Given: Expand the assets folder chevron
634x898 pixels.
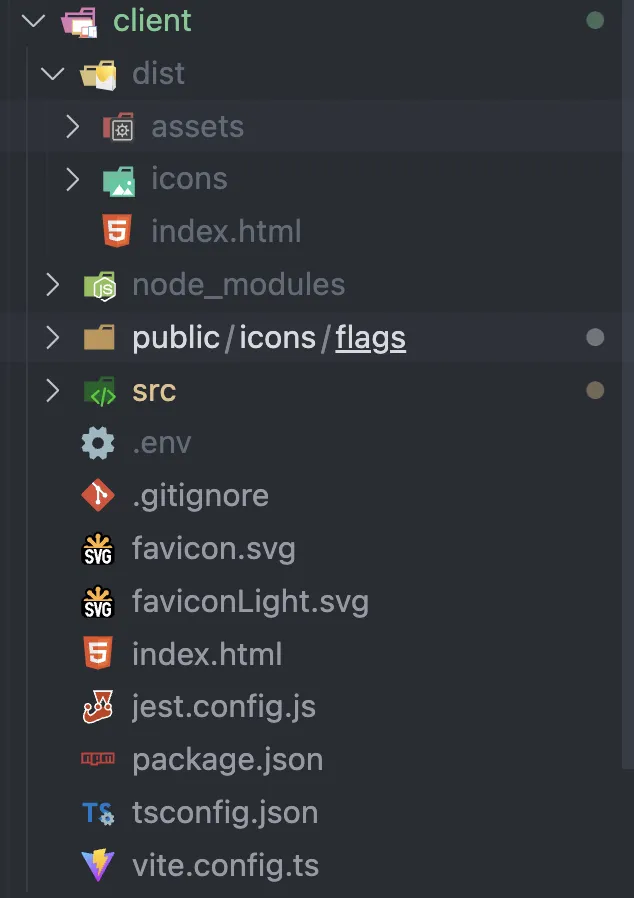Looking at the screenshot, I should point(72,126).
